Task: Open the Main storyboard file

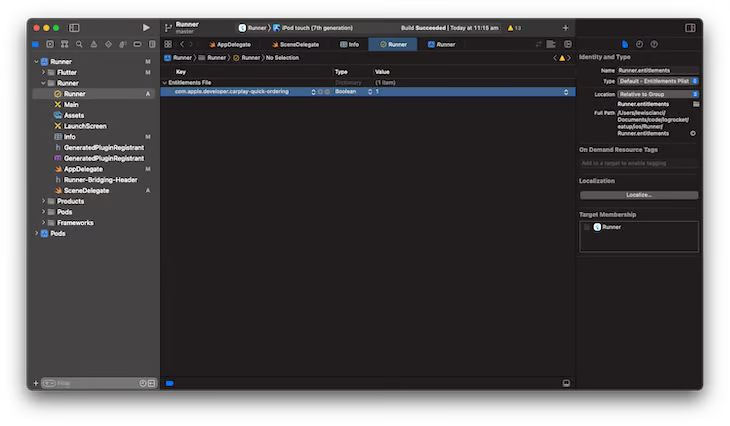Action: [x=71, y=105]
